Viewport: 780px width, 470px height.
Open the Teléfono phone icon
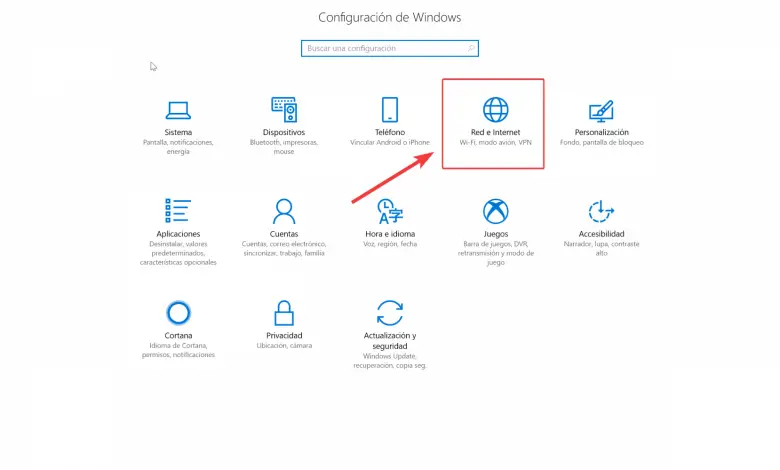(x=390, y=109)
